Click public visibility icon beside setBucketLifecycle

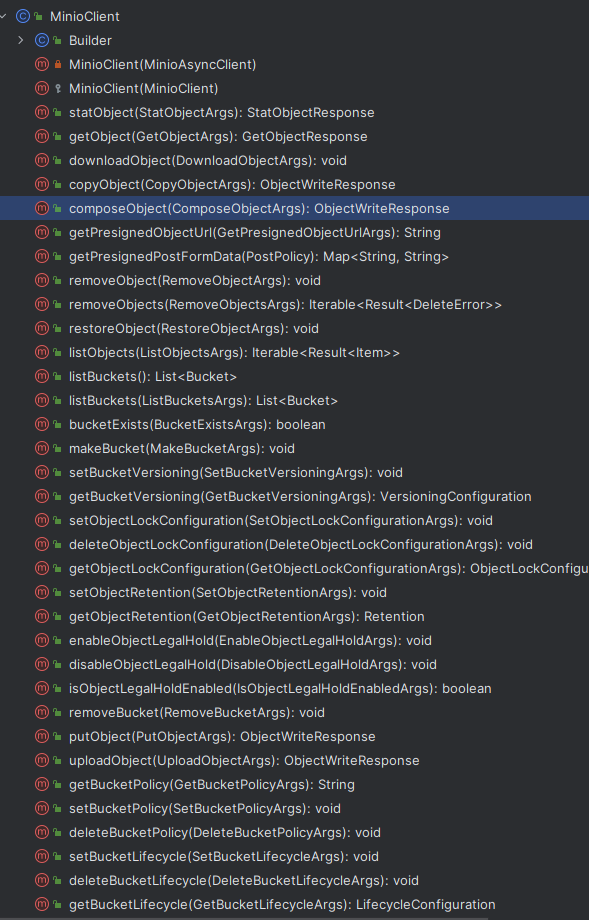(x=57, y=857)
